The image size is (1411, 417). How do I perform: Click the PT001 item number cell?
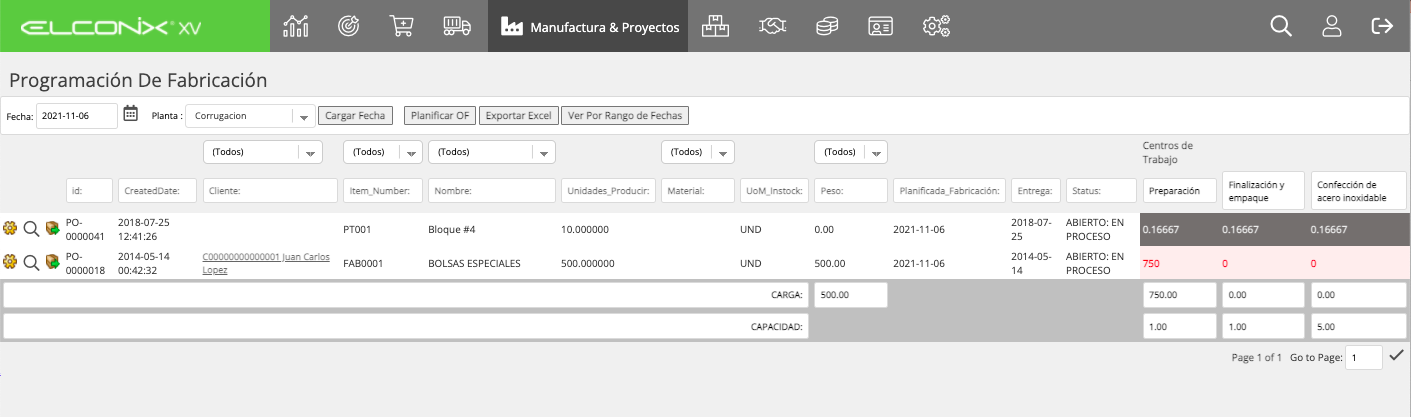(357, 229)
